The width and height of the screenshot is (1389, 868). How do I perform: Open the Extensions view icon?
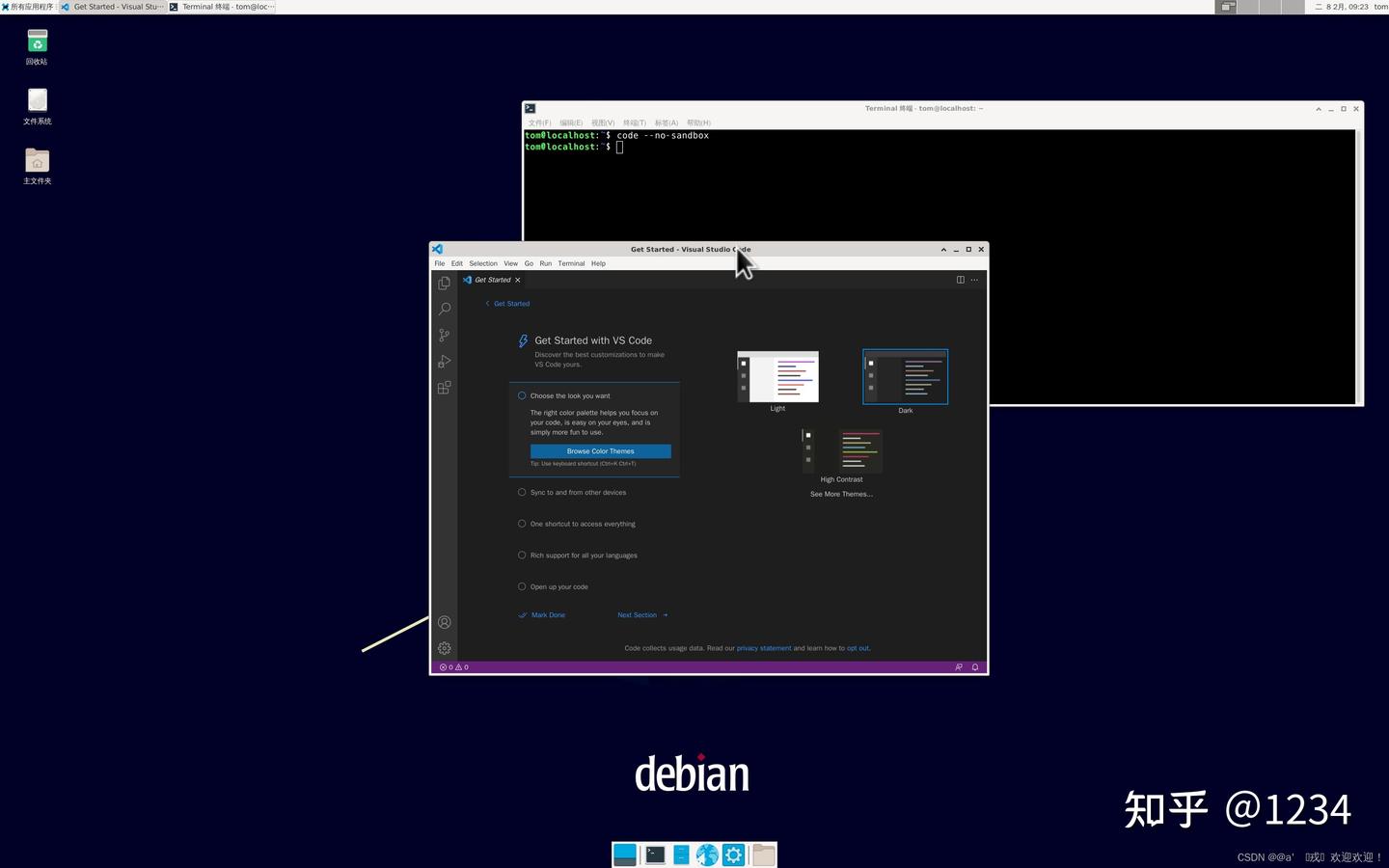pyautogui.click(x=444, y=387)
